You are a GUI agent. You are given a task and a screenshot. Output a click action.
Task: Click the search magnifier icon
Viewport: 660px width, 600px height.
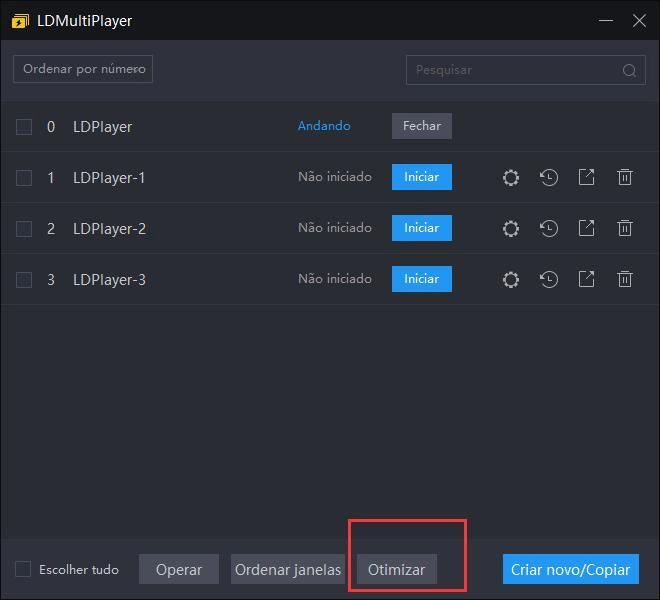629,70
